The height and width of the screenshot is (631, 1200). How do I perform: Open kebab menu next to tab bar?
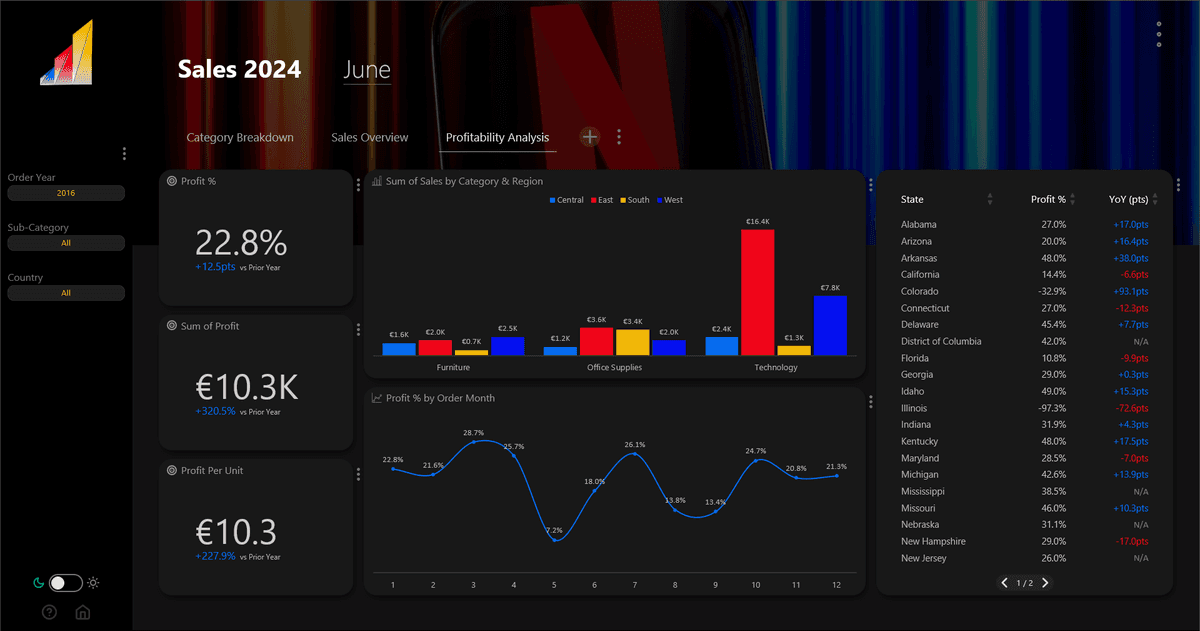click(x=619, y=137)
